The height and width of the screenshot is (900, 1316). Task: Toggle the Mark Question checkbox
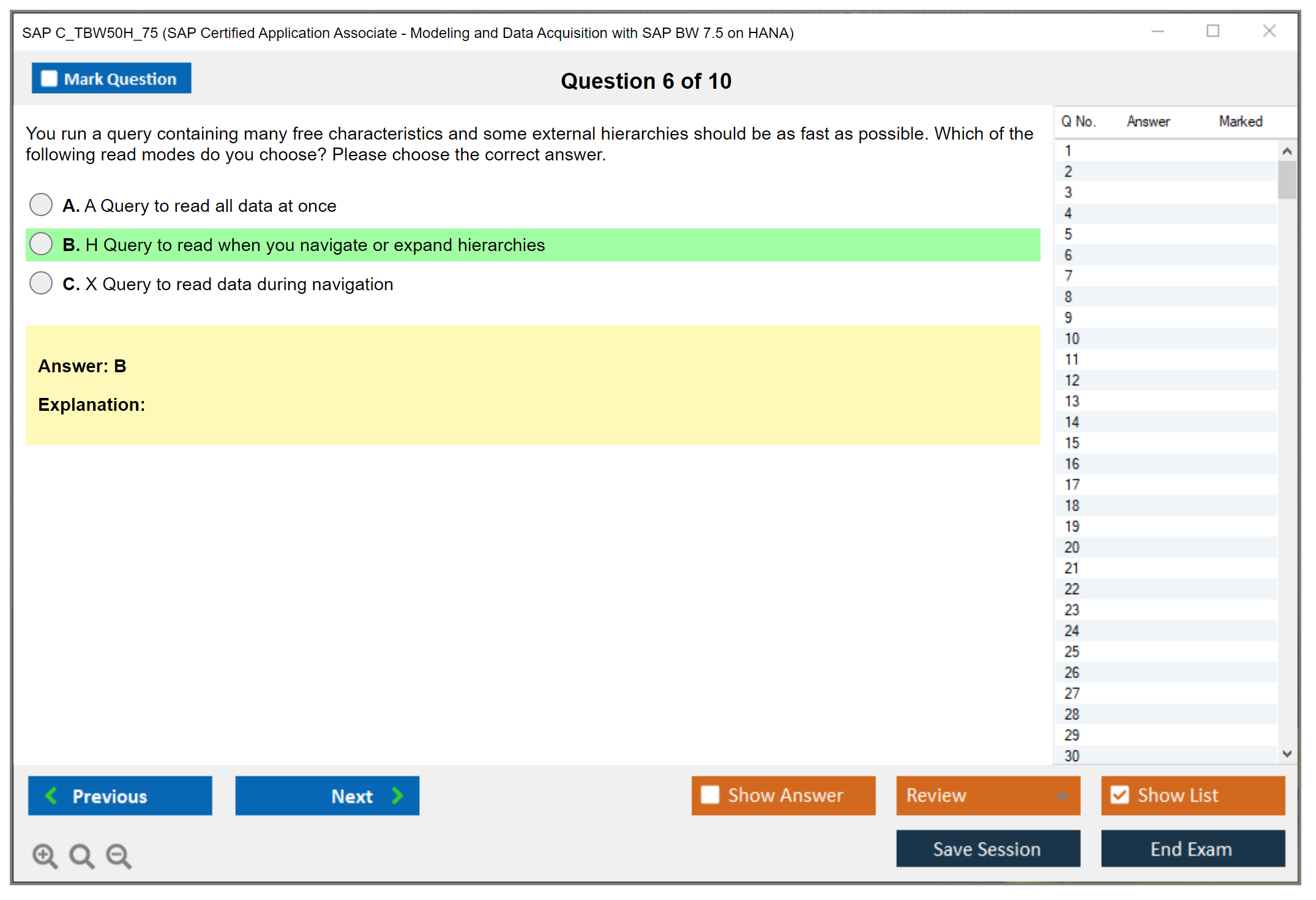pos(49,78)
